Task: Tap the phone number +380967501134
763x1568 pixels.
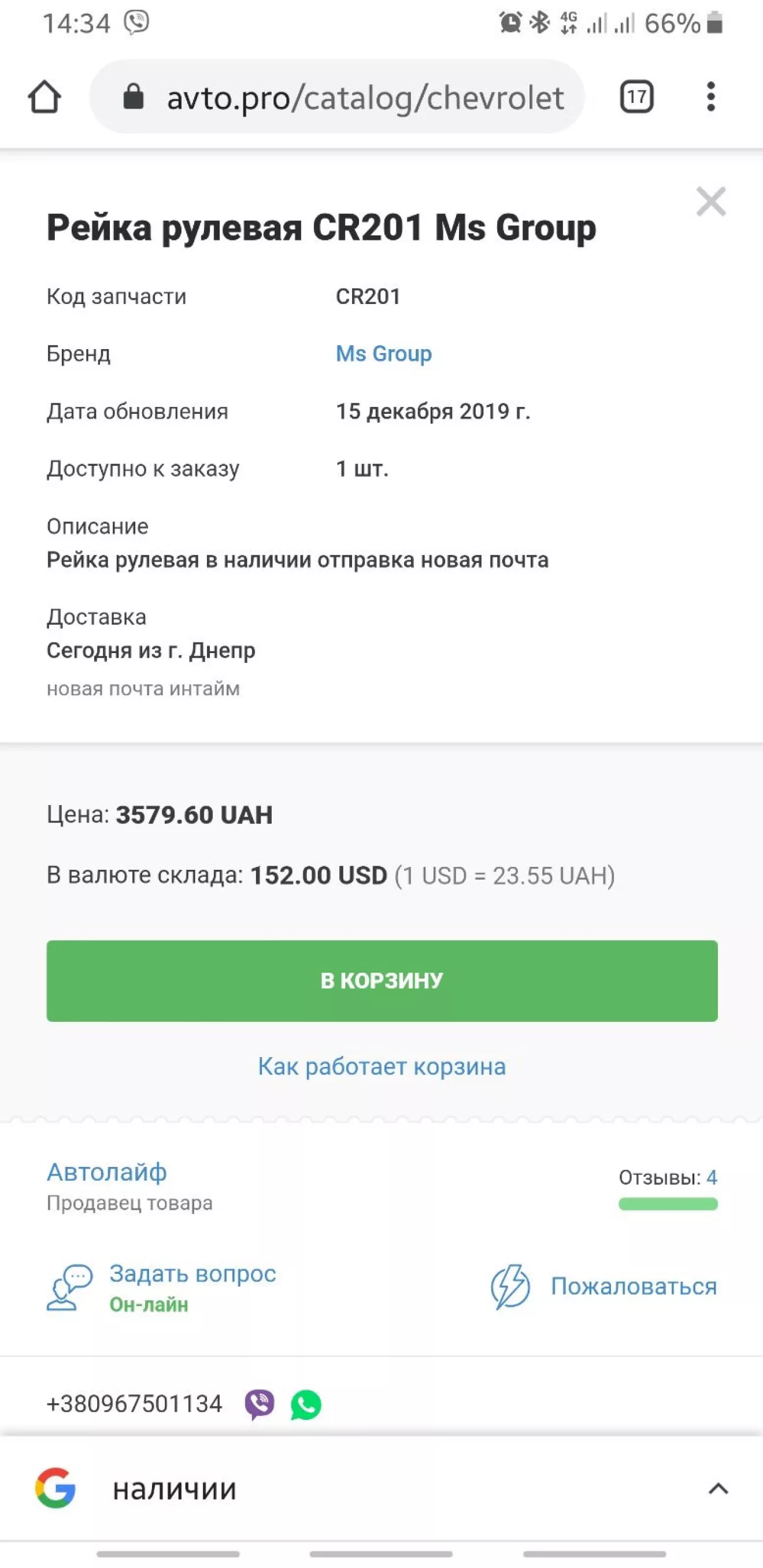Action: [x=135, y=1404]
